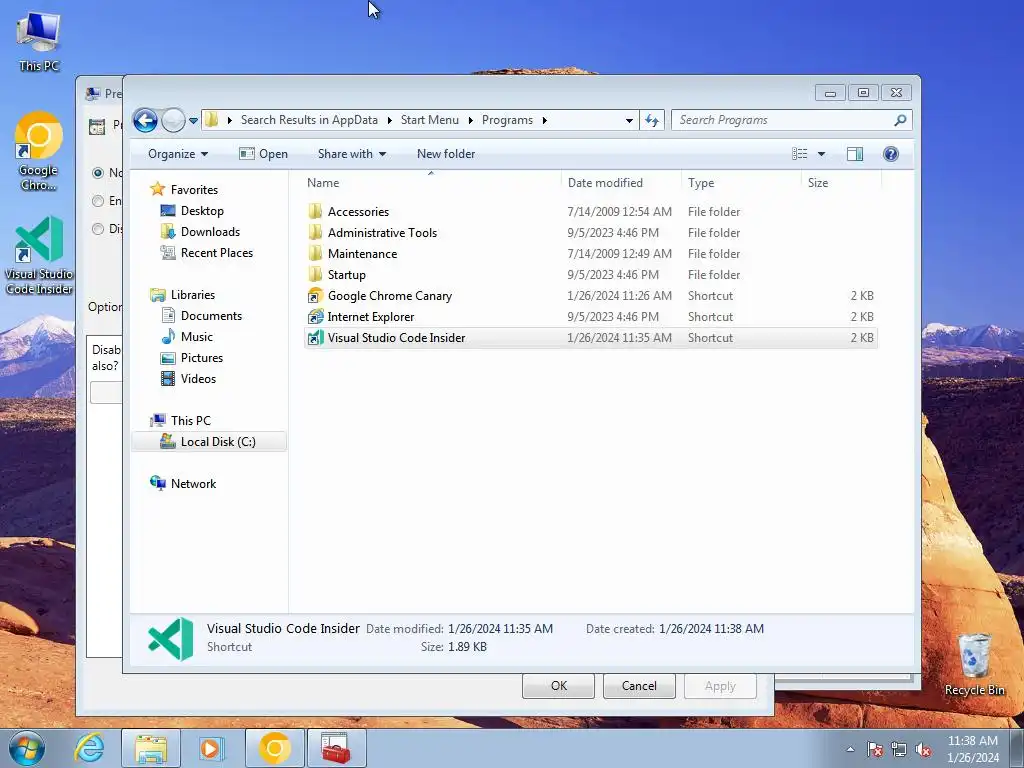
Task: Open the Windows Start menu
Action: click(27, 748)
